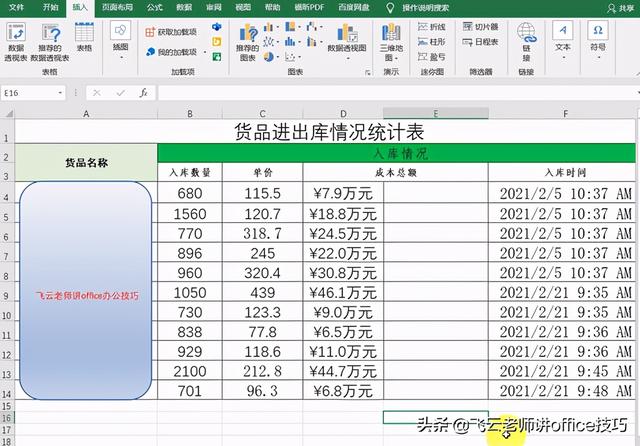Insert a statistic chart
This screenshot has height=446, width=640.
click(292, 42)
